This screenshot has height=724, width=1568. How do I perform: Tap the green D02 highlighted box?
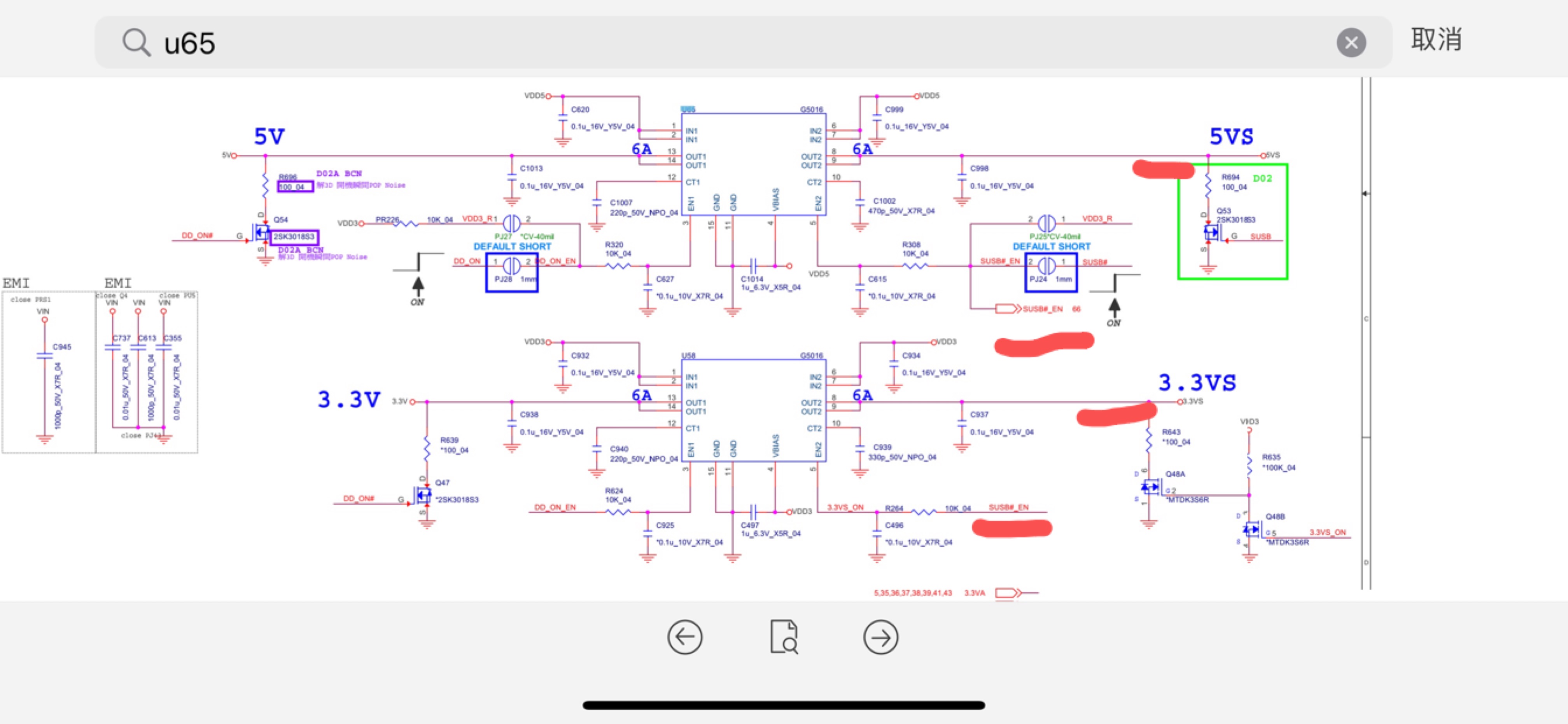1233,222
